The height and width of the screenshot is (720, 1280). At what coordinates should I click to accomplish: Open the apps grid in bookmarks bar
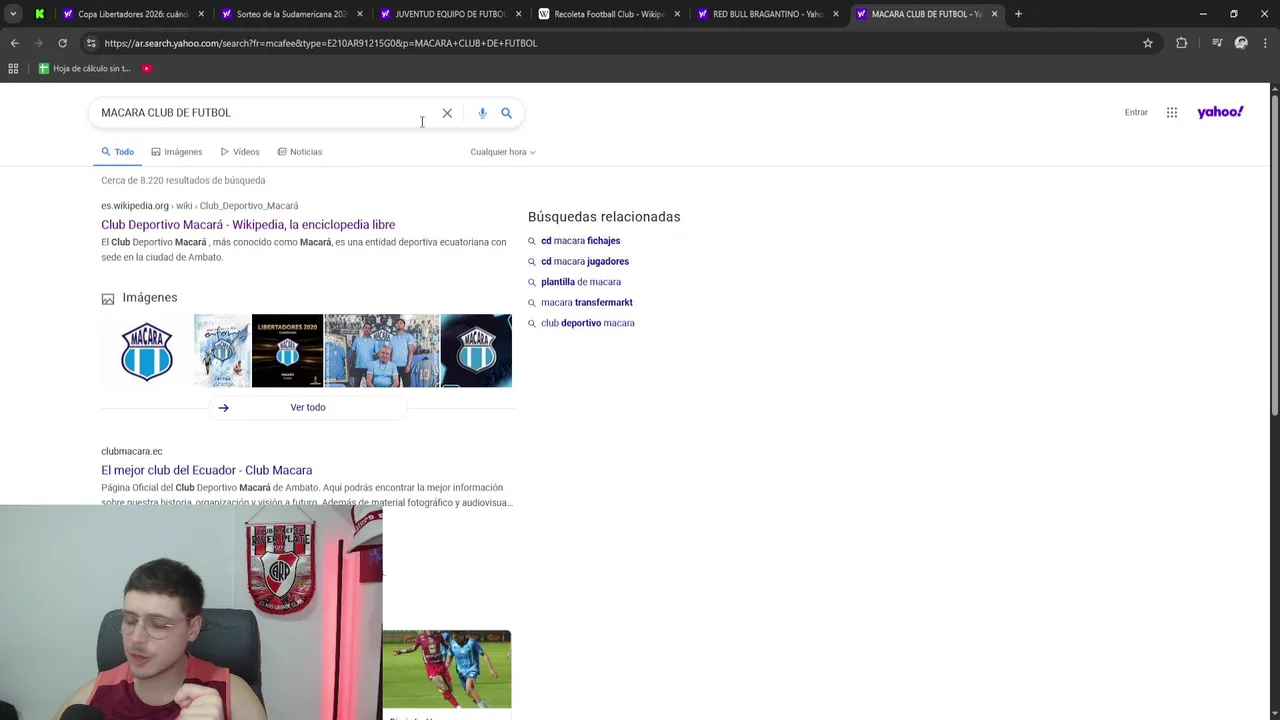[13, 68]
